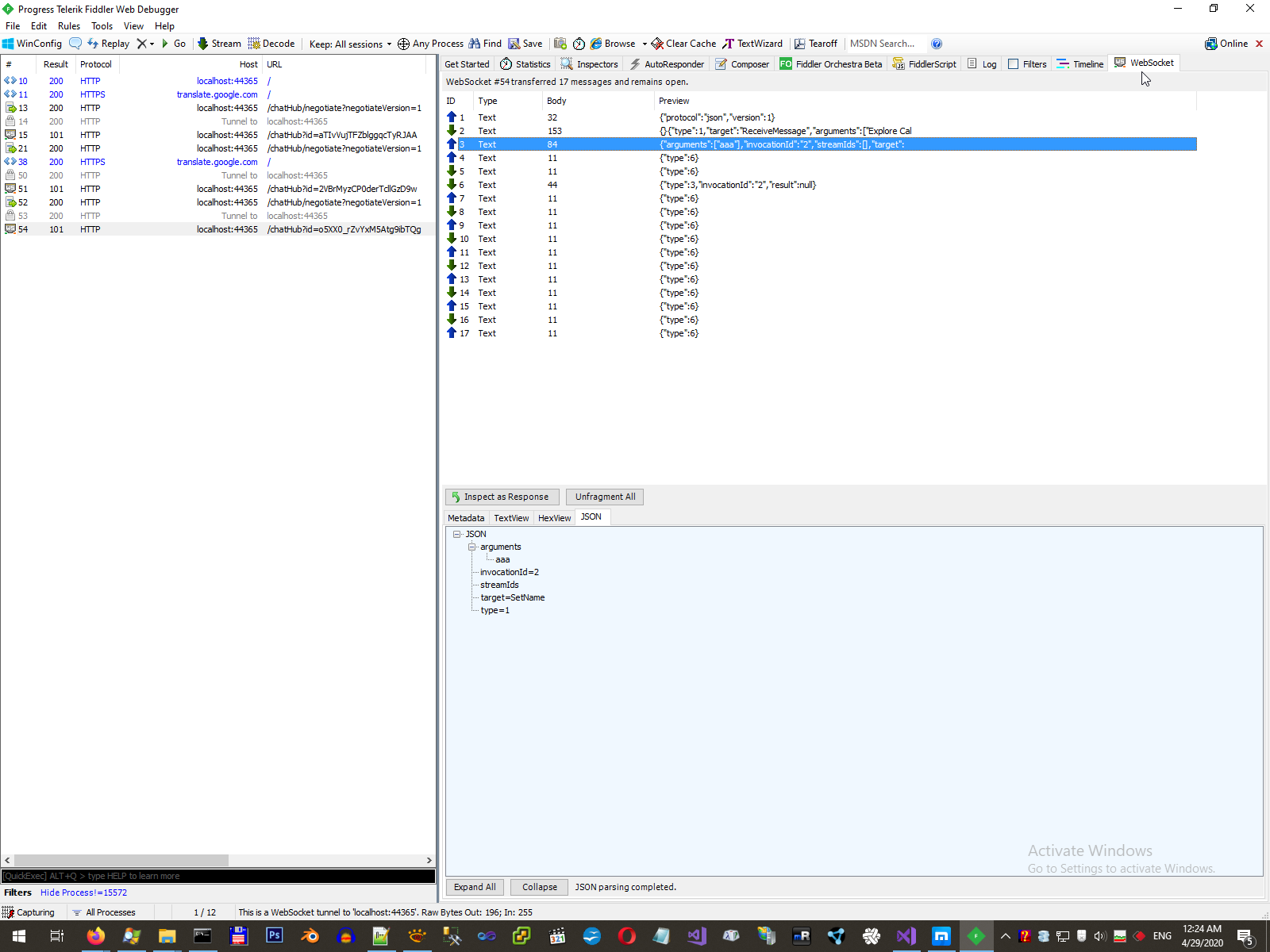Show the Metadata message tab
The image size is (1270, 952).
pyautogui.click(x=466, y=518)
